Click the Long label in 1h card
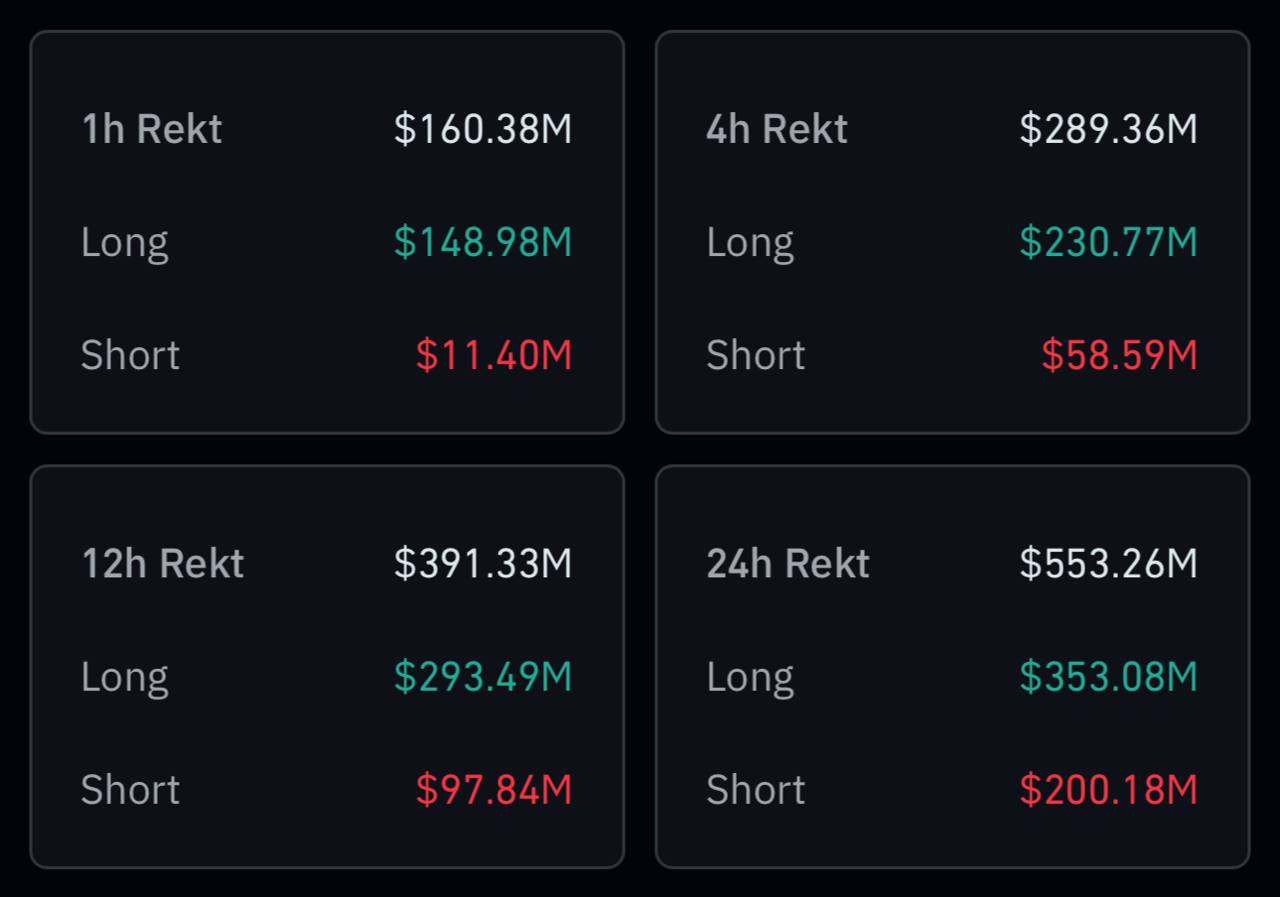This screenshot has width=1280, height=897. (x=125, y=242)
